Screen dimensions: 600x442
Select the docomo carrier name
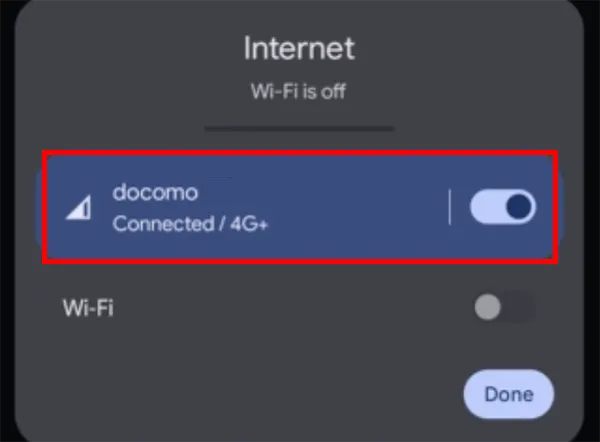[x=155, y=192]
